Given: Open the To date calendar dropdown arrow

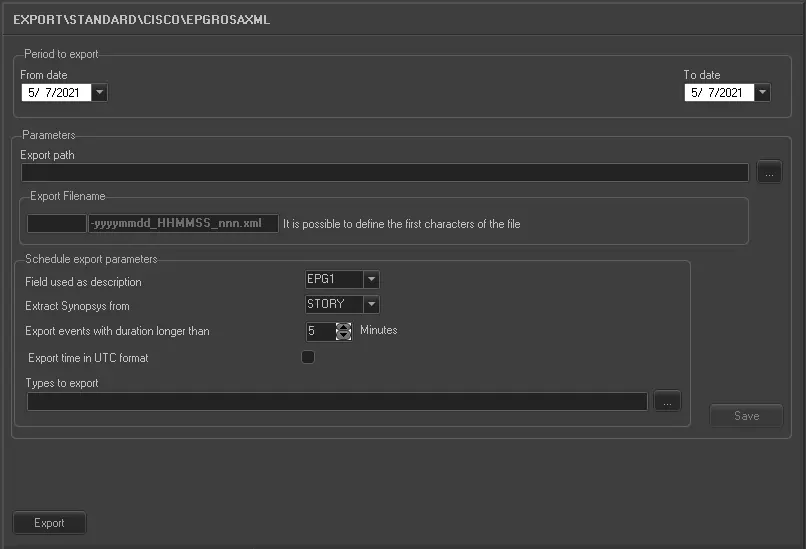Looking at the screenshot, I should click(762, 93).
